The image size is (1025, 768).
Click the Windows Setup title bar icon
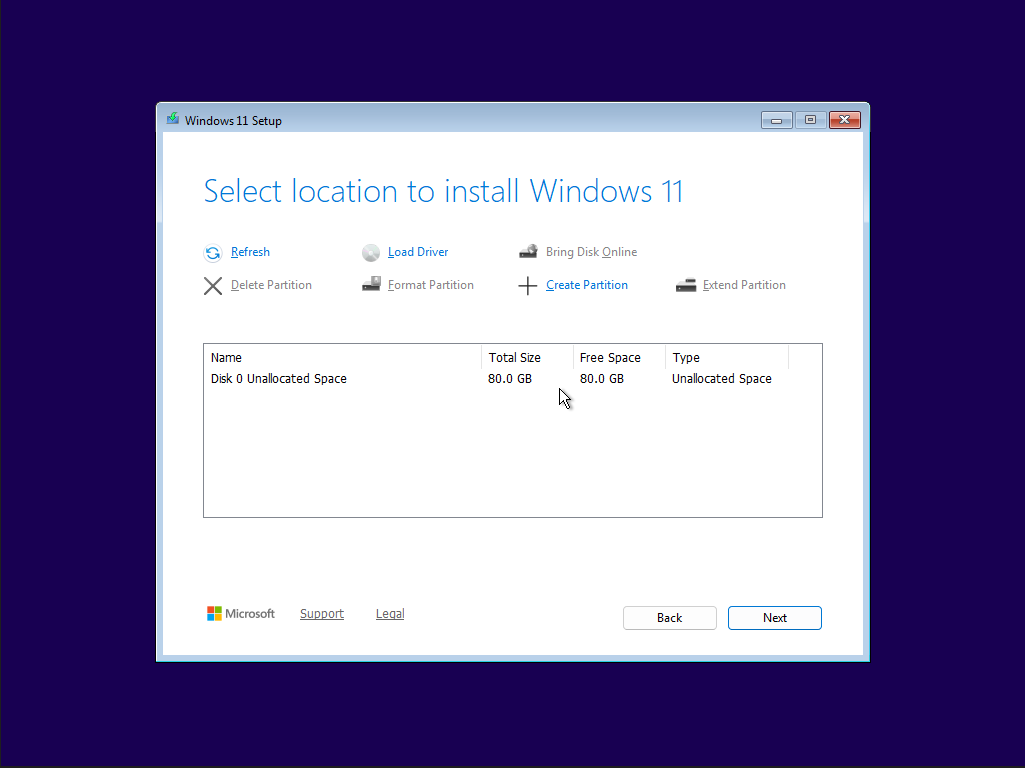click(x=173, y=119)
